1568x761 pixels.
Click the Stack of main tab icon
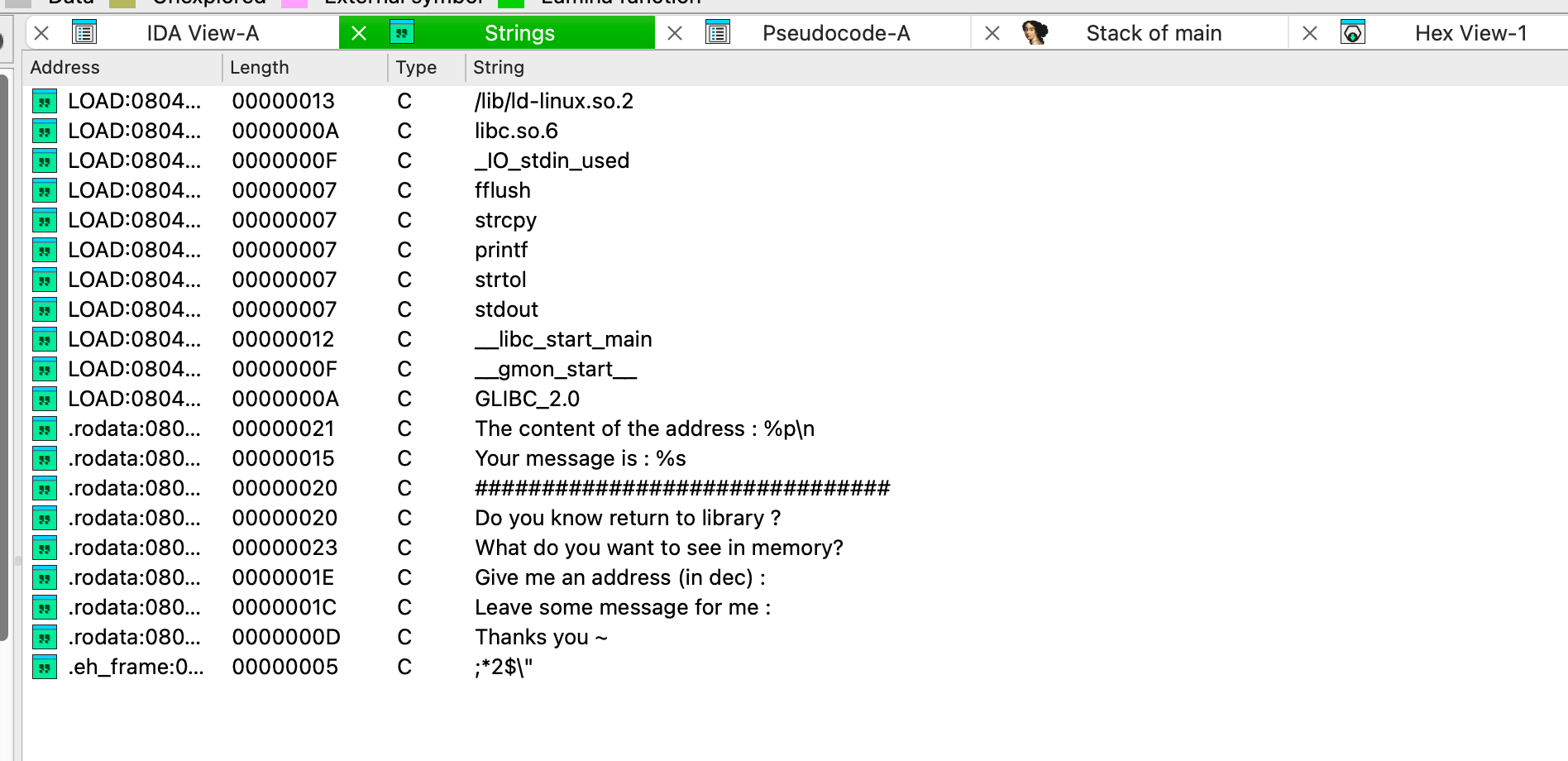tap(1035, 33)
